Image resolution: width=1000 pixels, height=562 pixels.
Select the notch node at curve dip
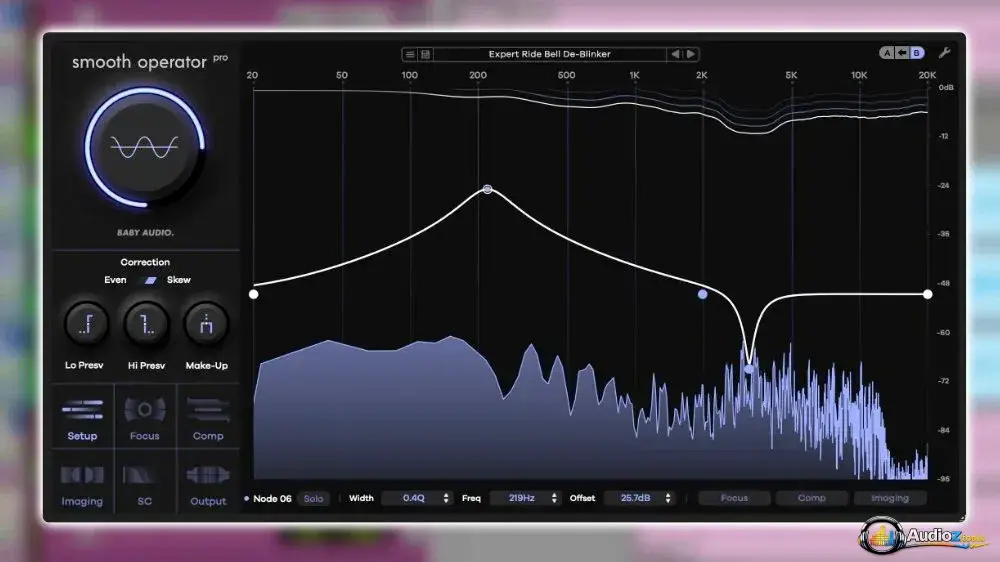(x=749, y=369)
